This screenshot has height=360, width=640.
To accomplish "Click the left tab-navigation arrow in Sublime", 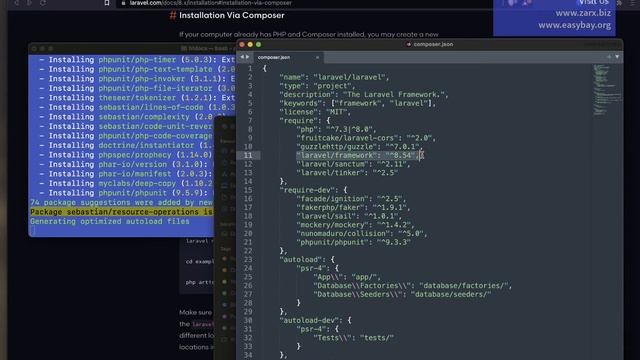I will pyautogui.click(x=242, y=57).
